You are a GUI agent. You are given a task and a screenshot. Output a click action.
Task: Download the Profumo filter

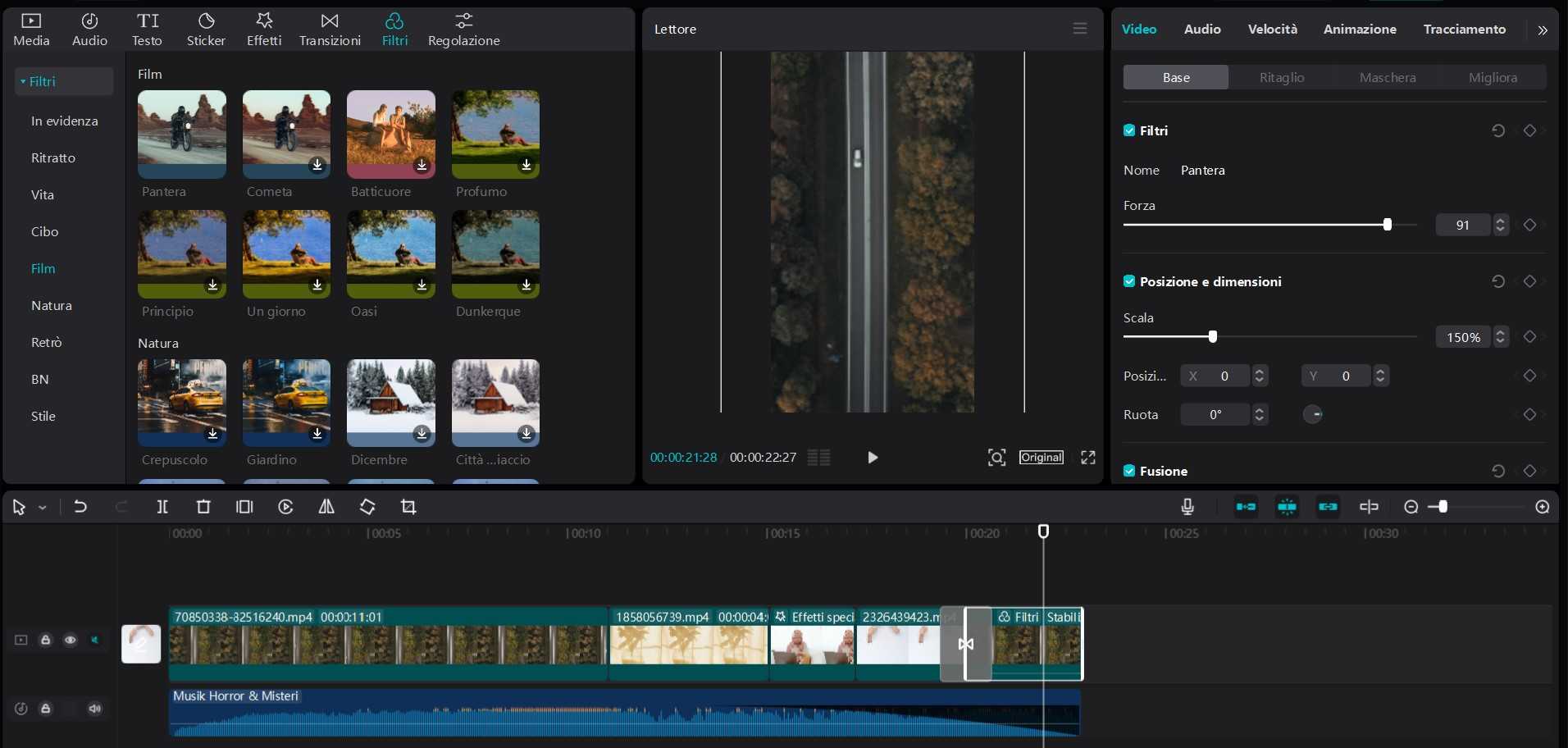(526, 165)
